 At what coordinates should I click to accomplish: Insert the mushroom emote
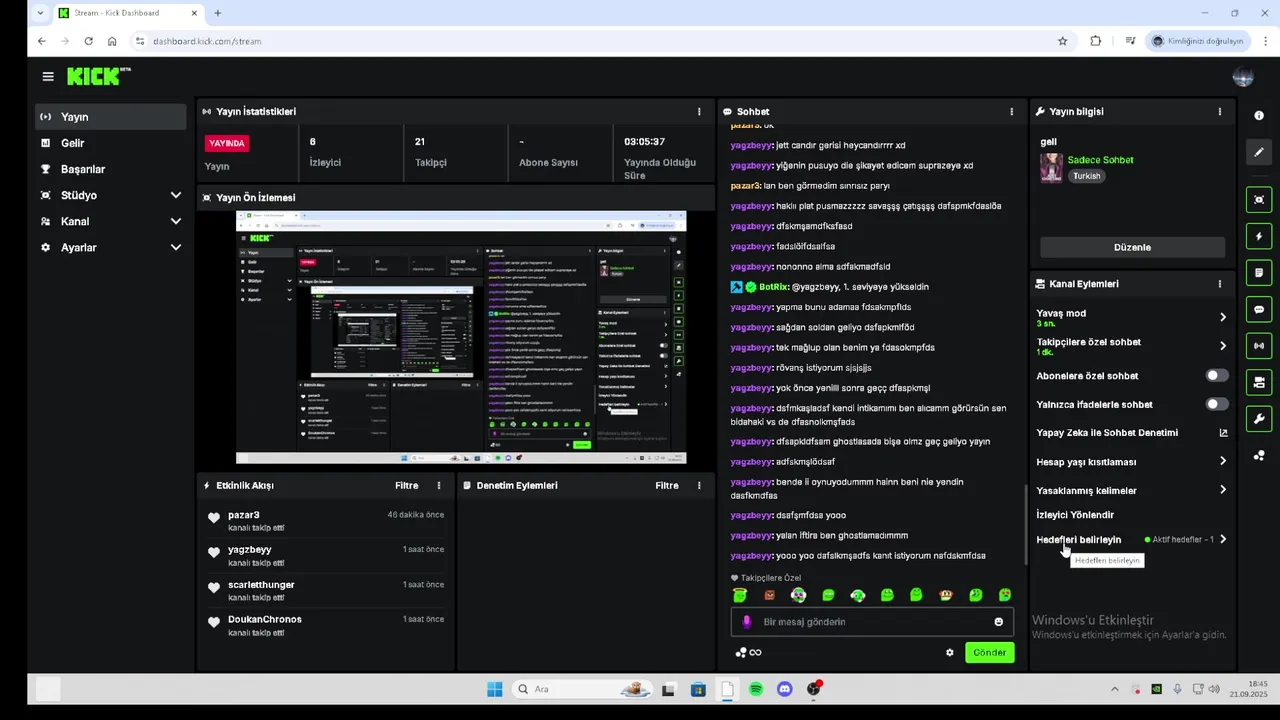[946, 595]
